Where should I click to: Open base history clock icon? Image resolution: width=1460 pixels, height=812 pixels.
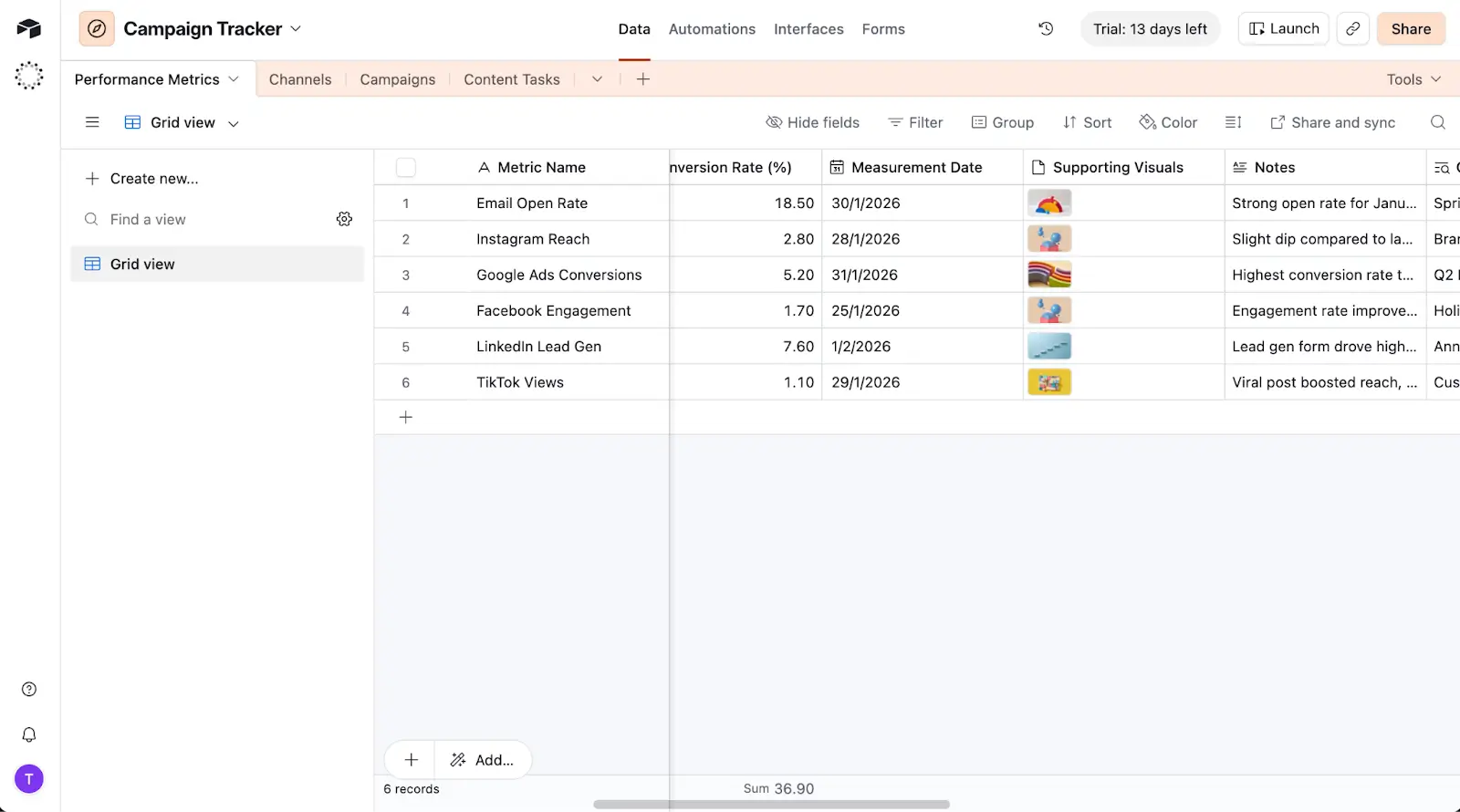(1046, 29)
